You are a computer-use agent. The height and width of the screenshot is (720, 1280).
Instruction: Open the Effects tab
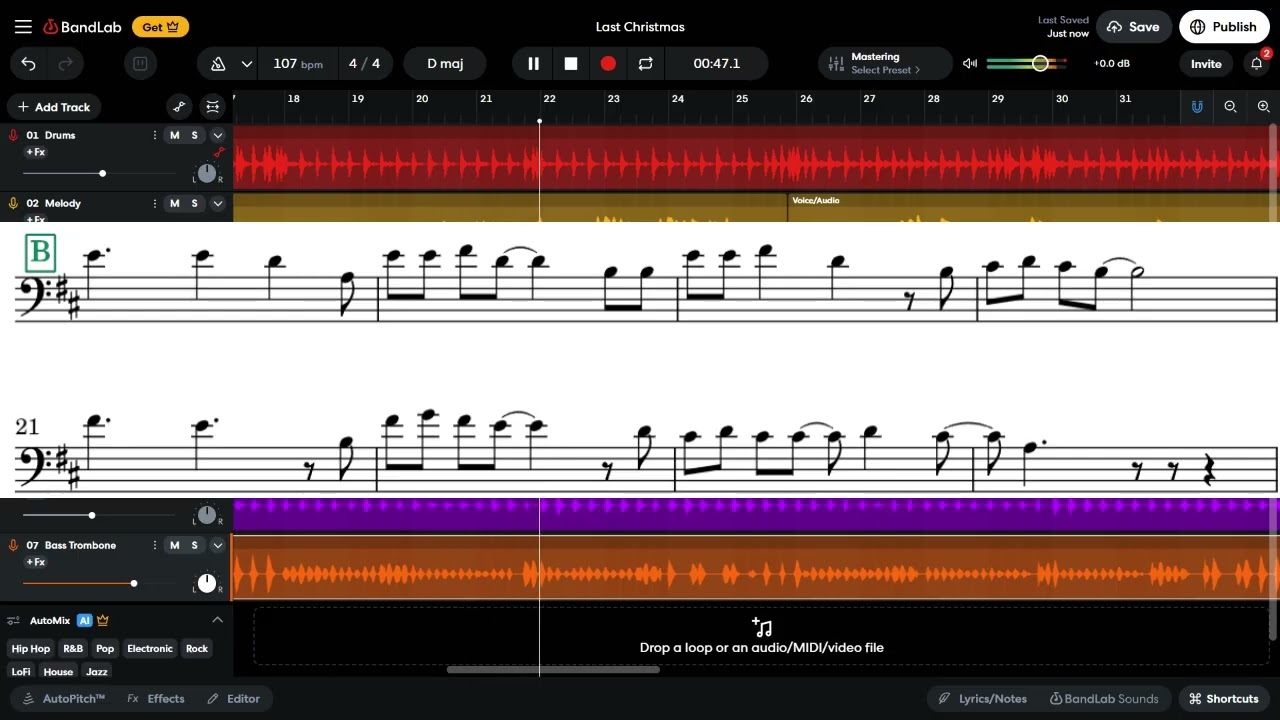[x=156, y=699]
